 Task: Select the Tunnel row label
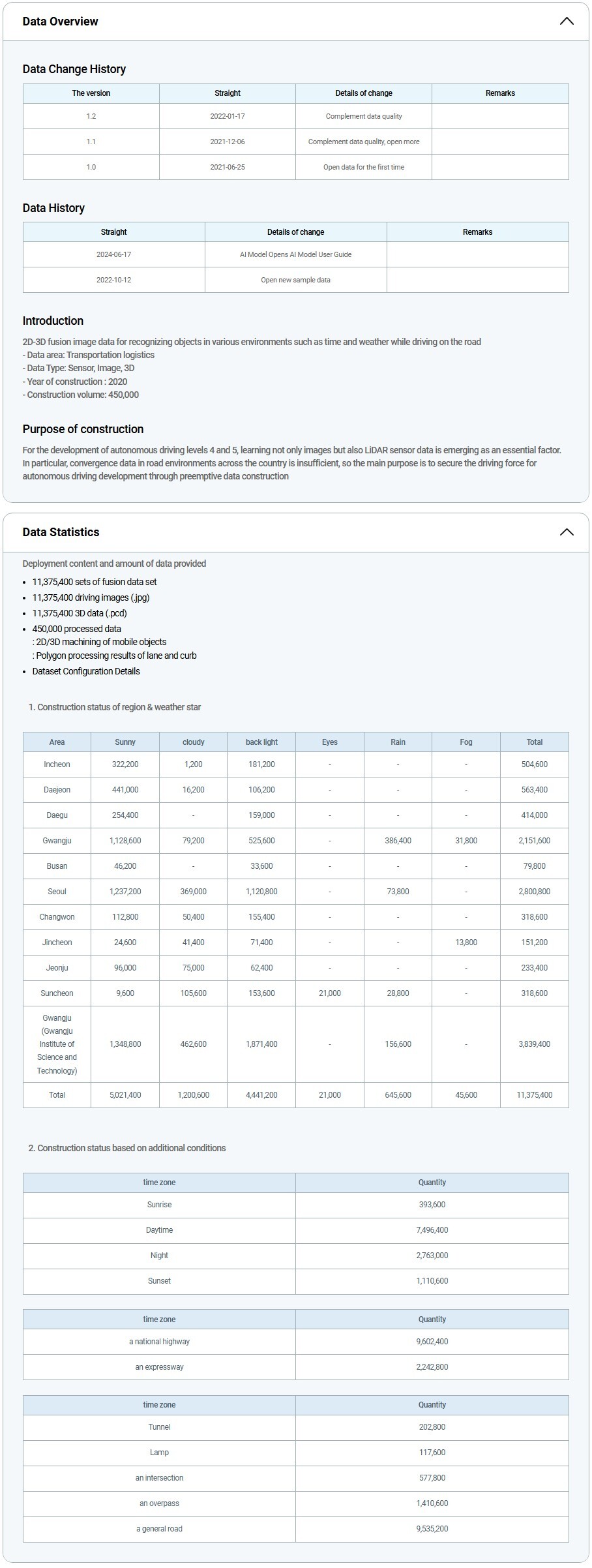pos(159,1427)
